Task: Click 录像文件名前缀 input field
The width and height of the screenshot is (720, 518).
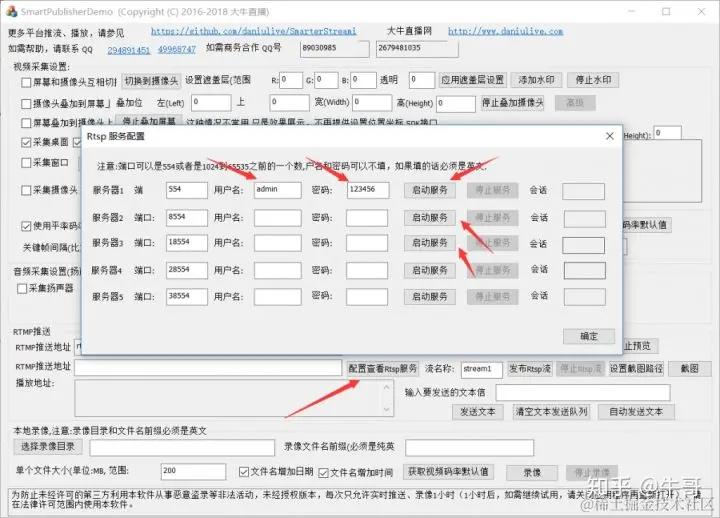Action: pyautogui.click(x=469, y=448)
